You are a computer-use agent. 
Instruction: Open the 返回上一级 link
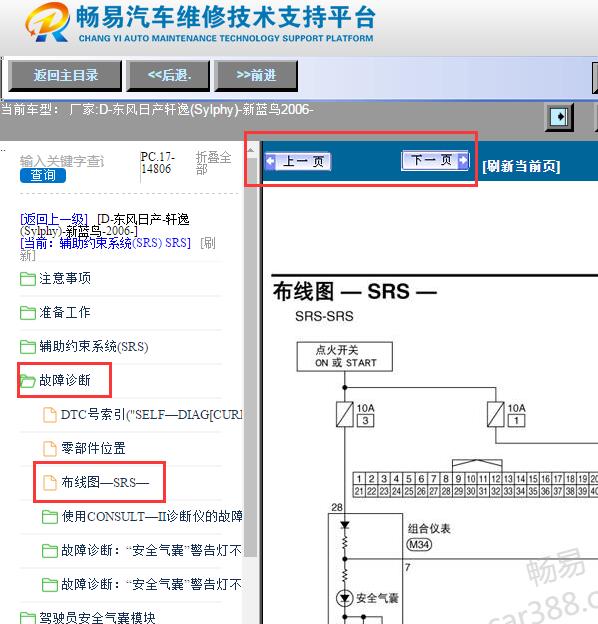(54, 219)
